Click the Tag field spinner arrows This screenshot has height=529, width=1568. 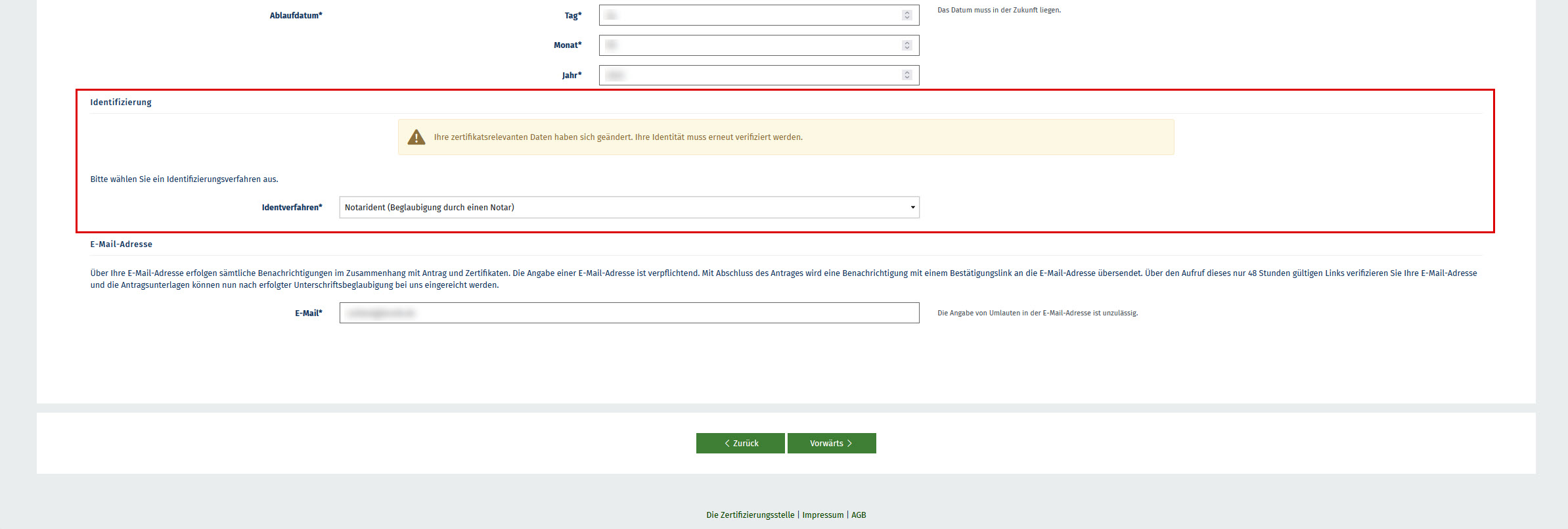[907, 15]
